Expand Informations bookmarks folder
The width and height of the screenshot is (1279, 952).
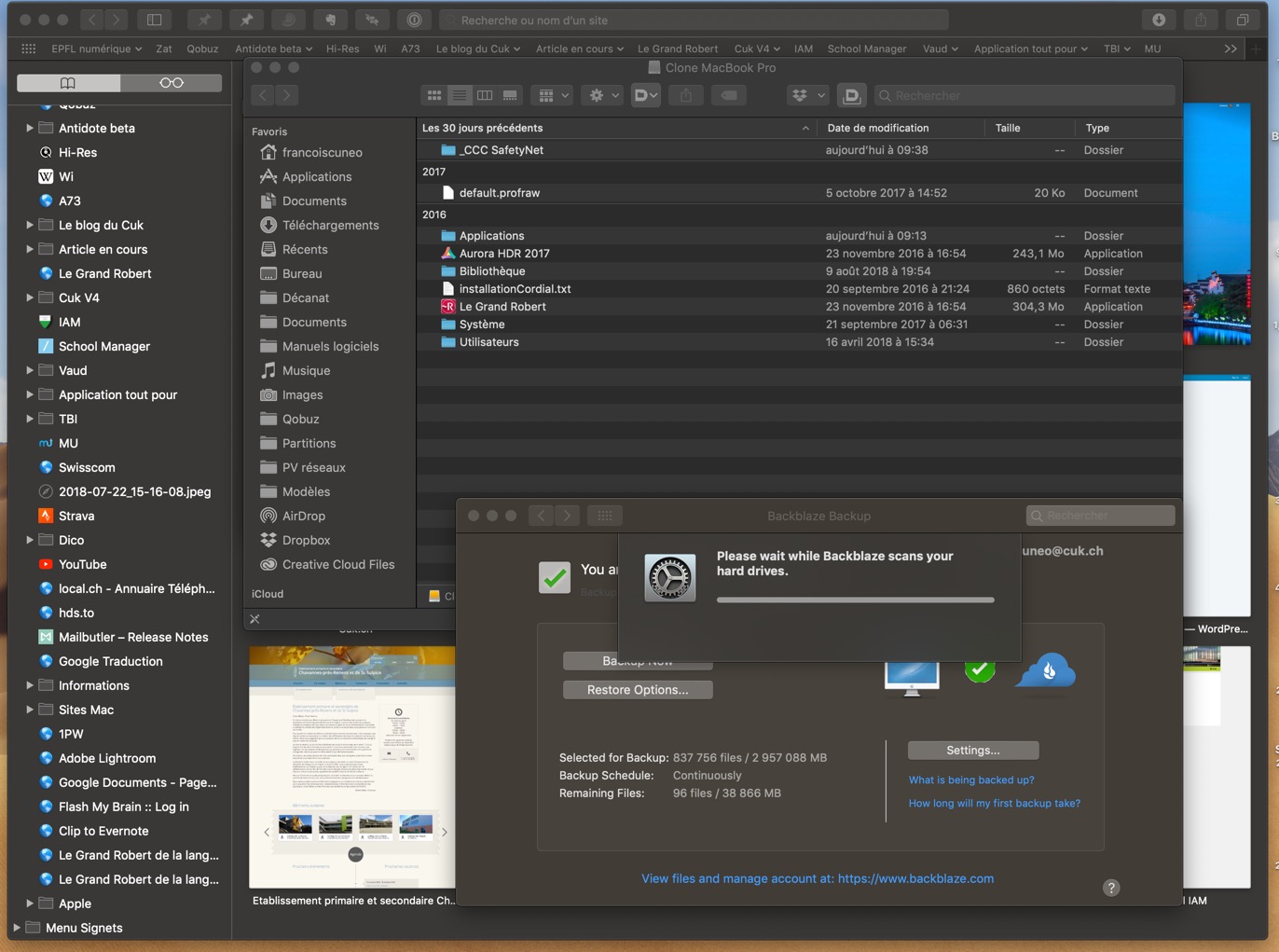tap(29, 685)
